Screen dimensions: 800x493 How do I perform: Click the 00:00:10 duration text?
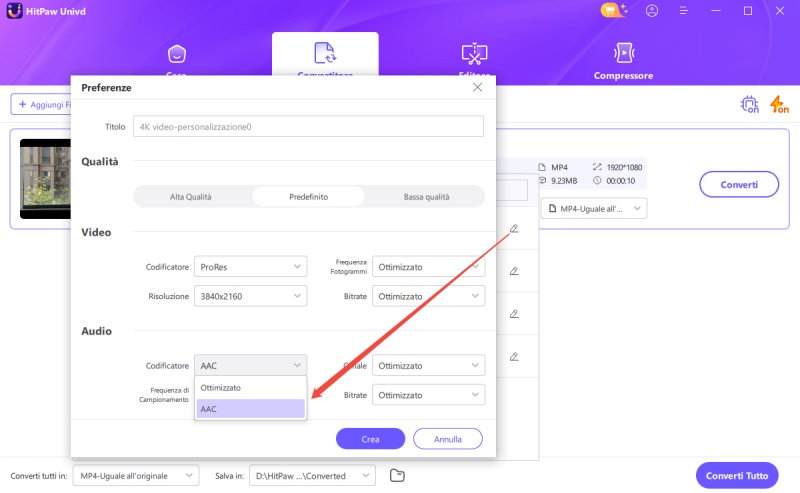tap(620, 181)
